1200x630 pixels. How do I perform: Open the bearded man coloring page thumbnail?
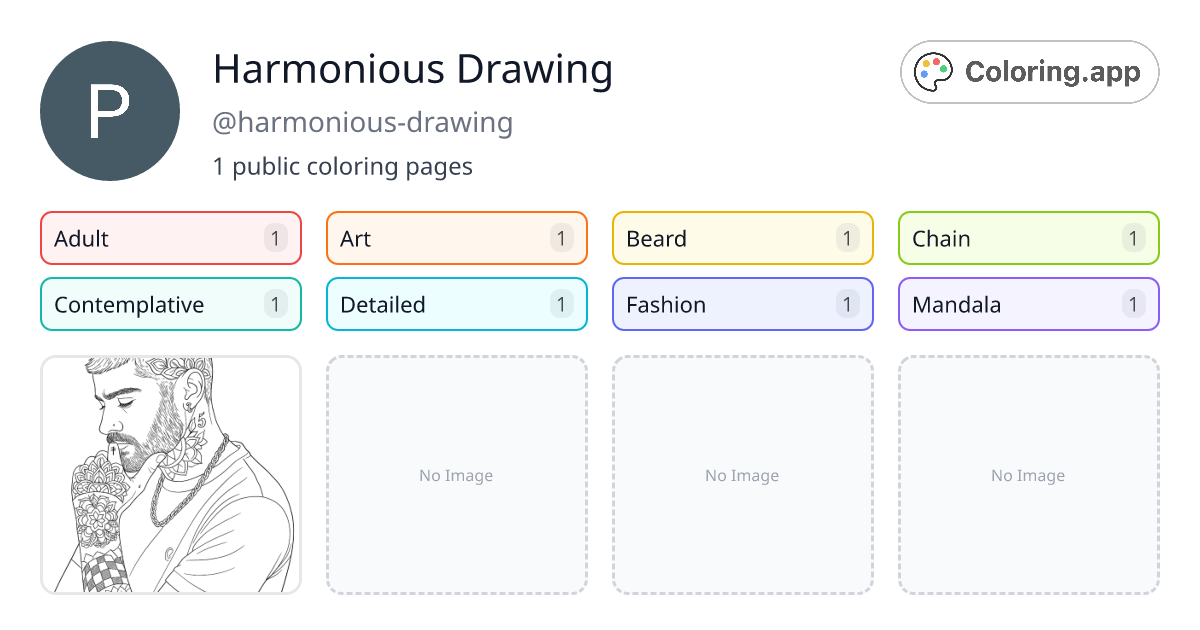170,475
